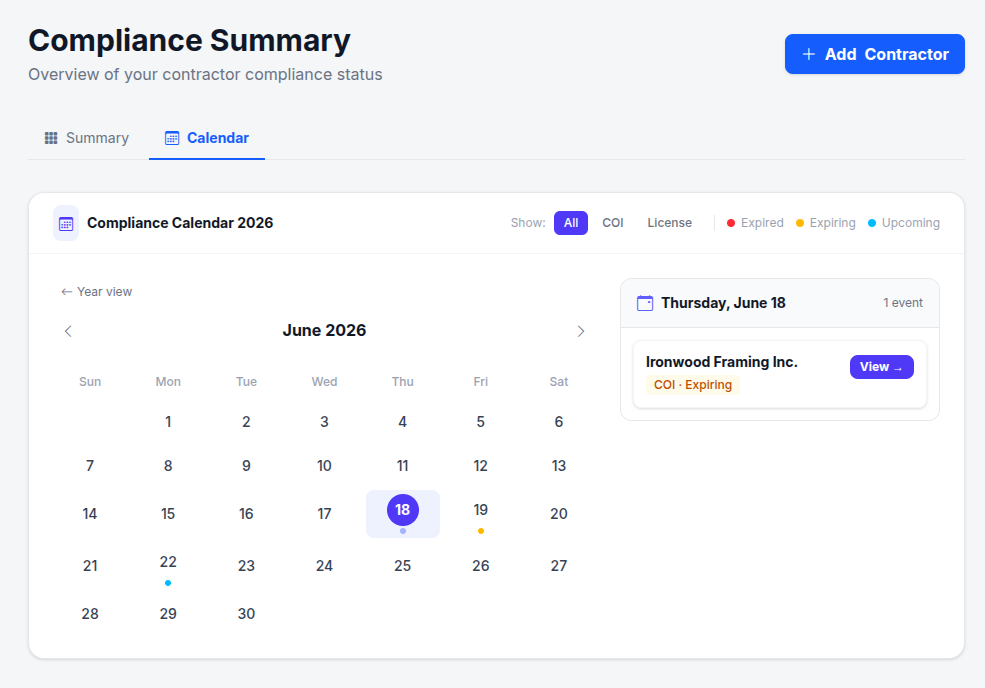This screenshot has width=985, height=688.
Task: Select June 24 on the calendar
Action: pos(324,565)
